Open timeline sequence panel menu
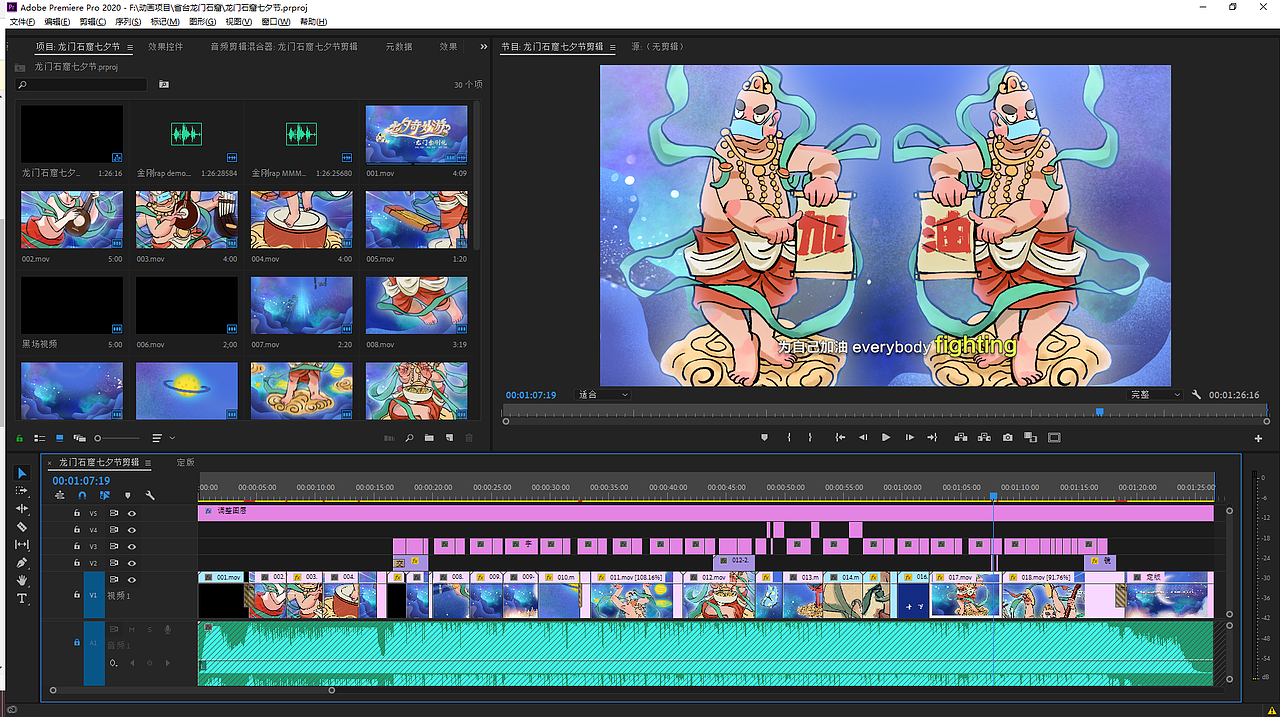This screenshot has width=1280, height=717. (148, 463)
